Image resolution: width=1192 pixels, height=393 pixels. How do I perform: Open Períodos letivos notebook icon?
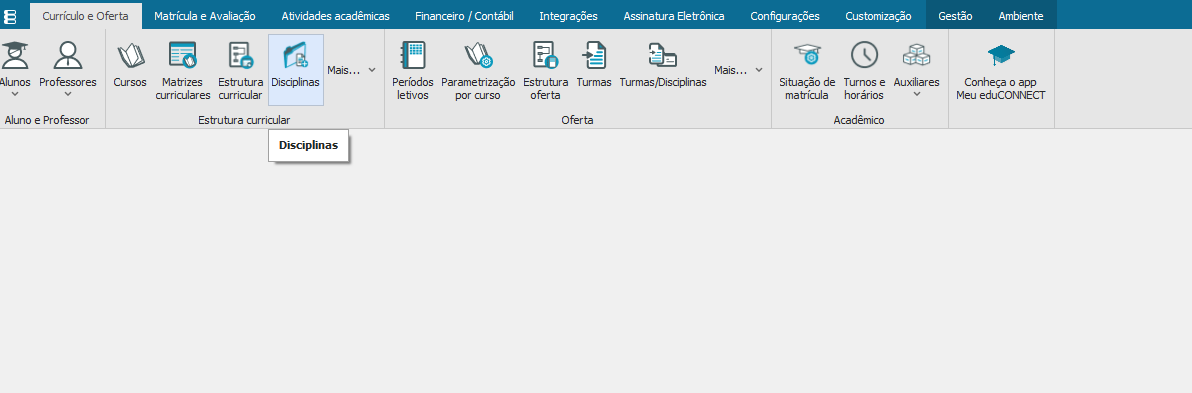[x=413, y=55]
